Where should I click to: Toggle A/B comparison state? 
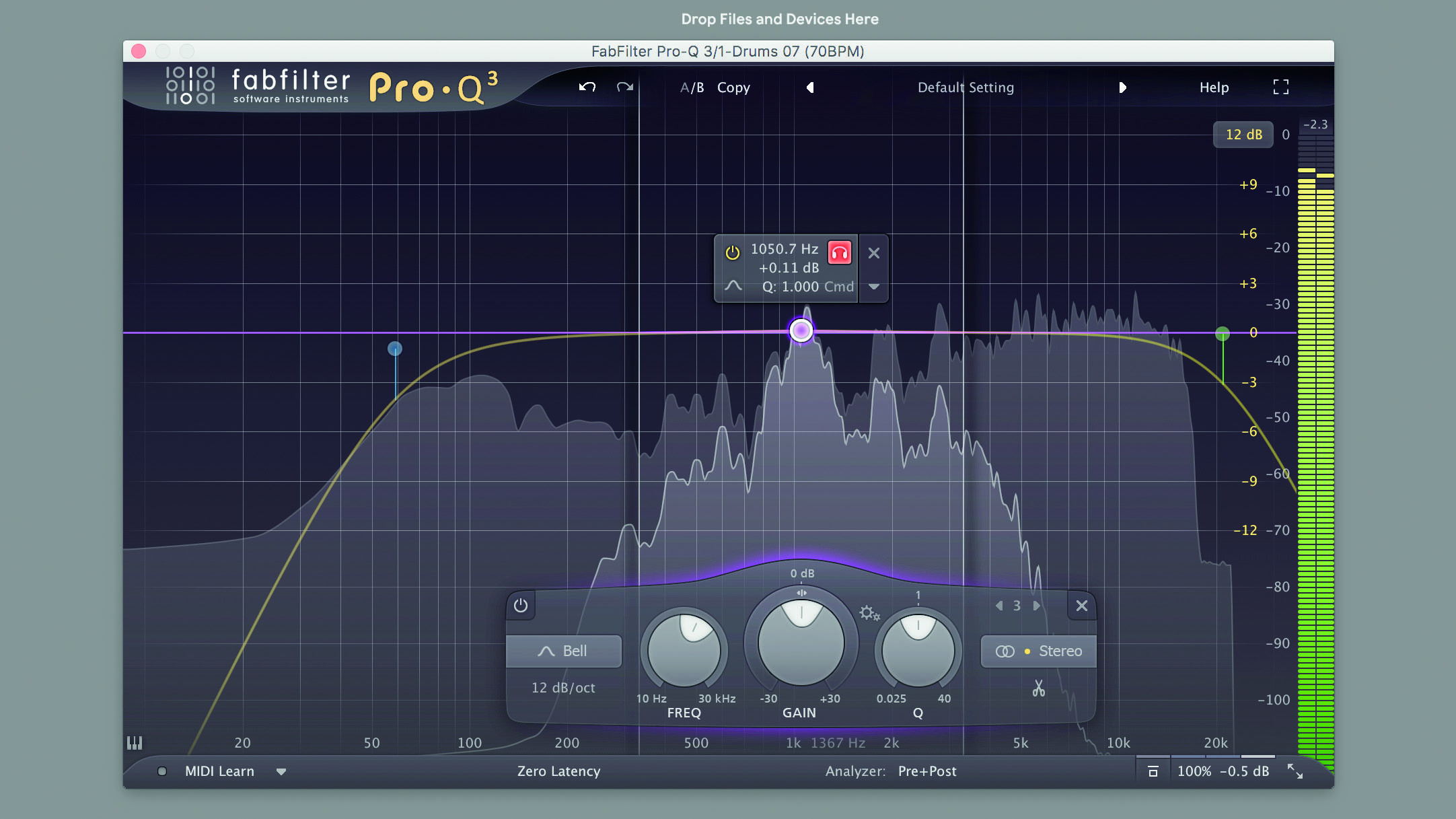(x=692, y=87)
